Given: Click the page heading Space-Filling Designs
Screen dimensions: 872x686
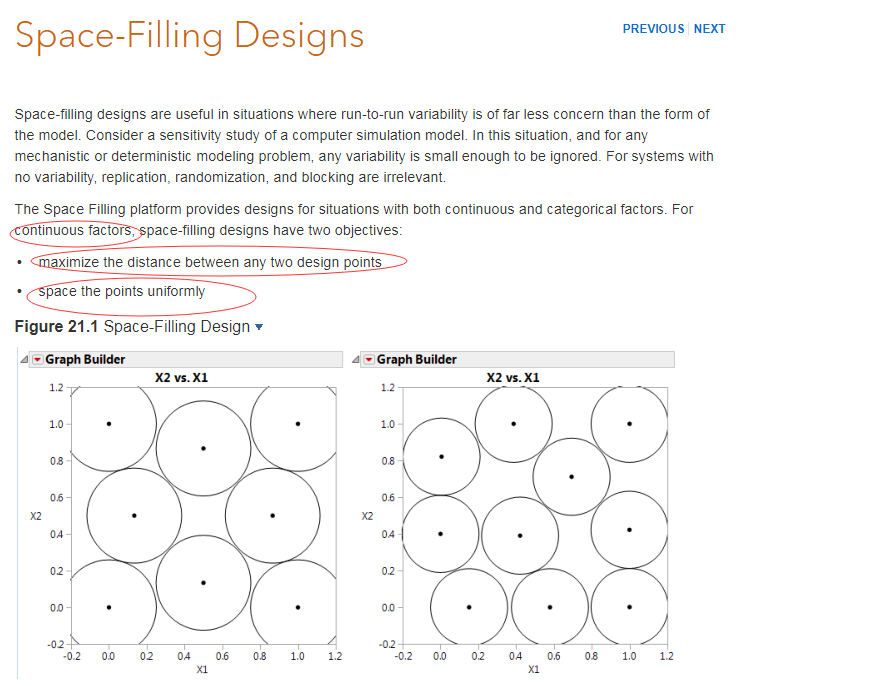Looking at the screenshot, I should pyautogui.click(x=190, y=36).
